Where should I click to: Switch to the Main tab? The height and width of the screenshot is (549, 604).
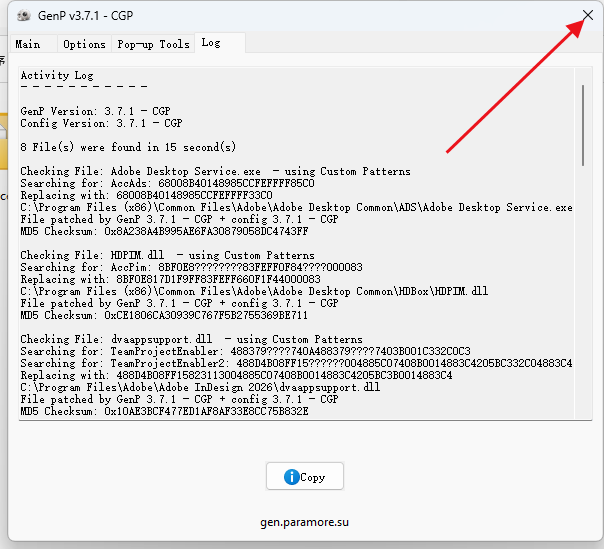click(x=32, y=44)
